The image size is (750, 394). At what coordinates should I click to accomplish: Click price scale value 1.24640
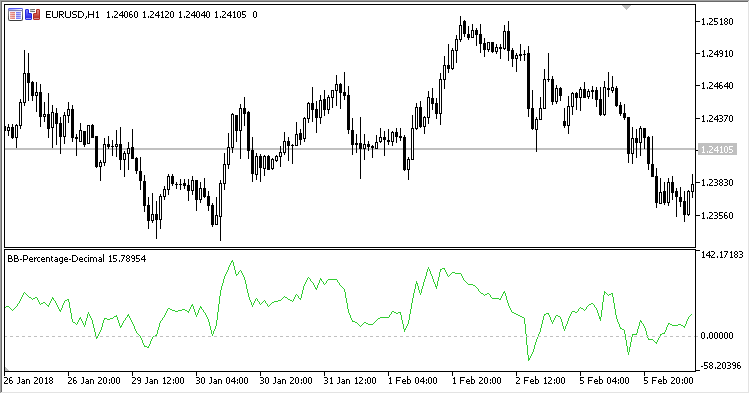coord(717,86)
